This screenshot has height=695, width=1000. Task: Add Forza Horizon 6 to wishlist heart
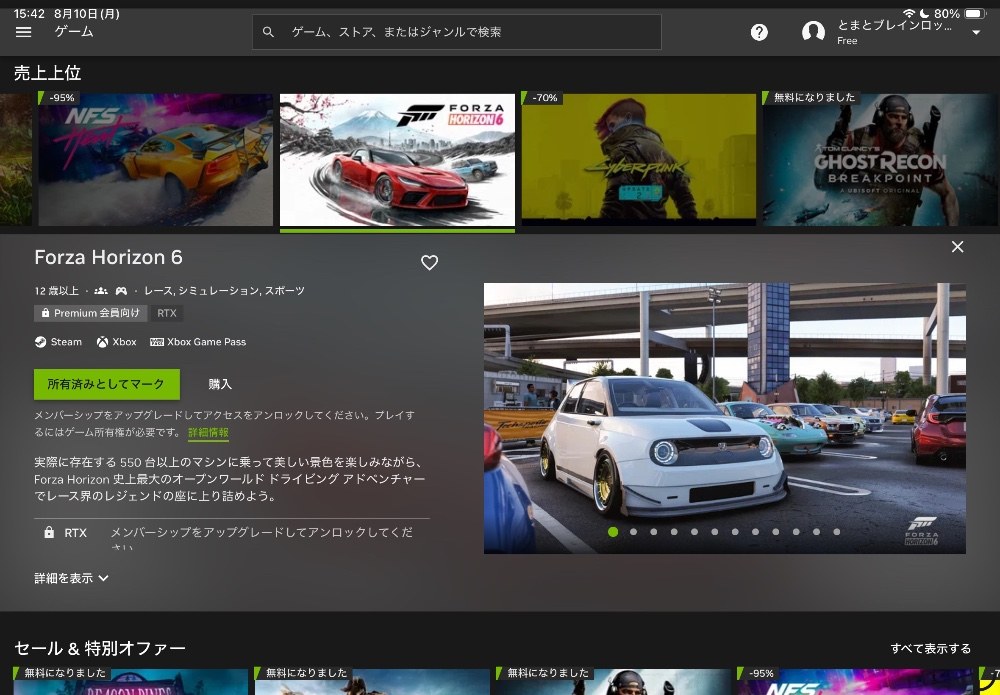tap(429, 263)
